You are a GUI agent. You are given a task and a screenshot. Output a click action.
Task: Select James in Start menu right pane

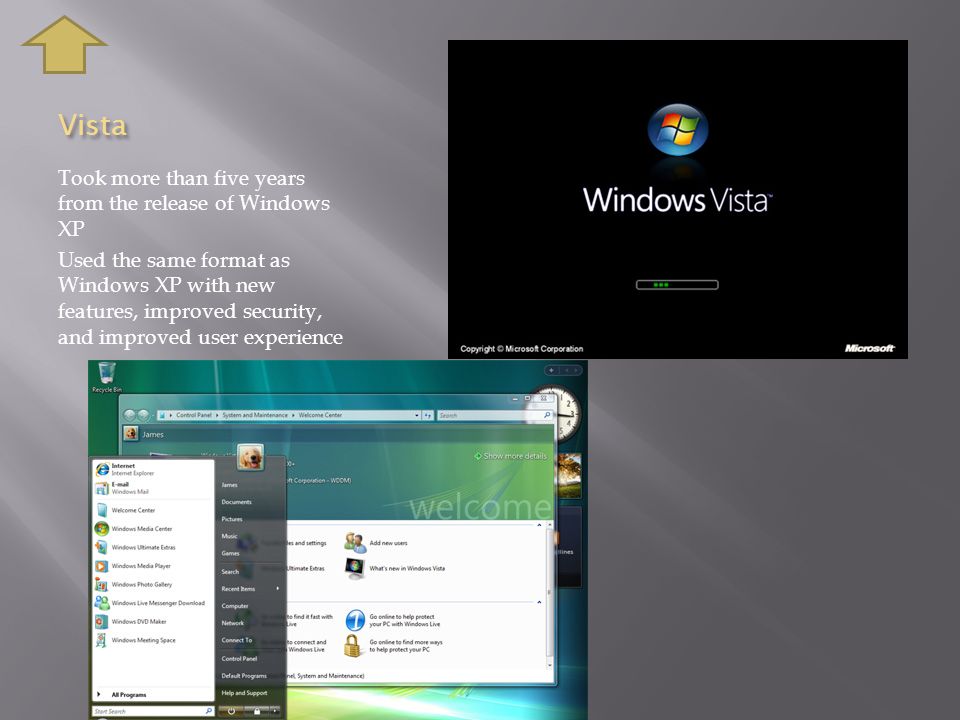(230, 484)
